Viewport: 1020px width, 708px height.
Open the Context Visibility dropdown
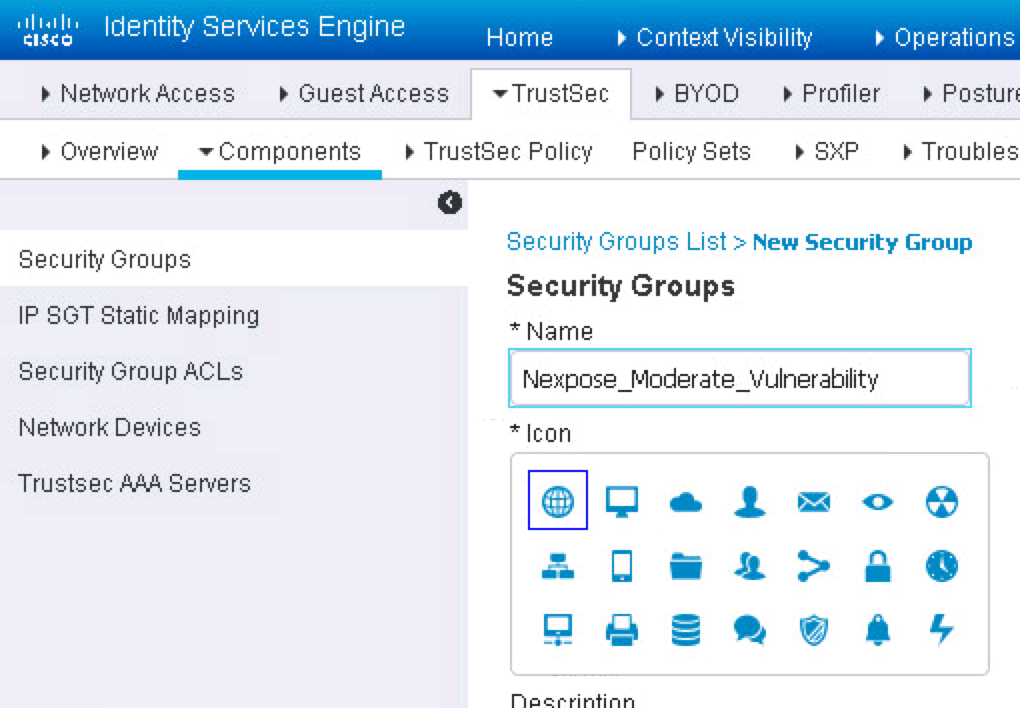click(714, 38)
